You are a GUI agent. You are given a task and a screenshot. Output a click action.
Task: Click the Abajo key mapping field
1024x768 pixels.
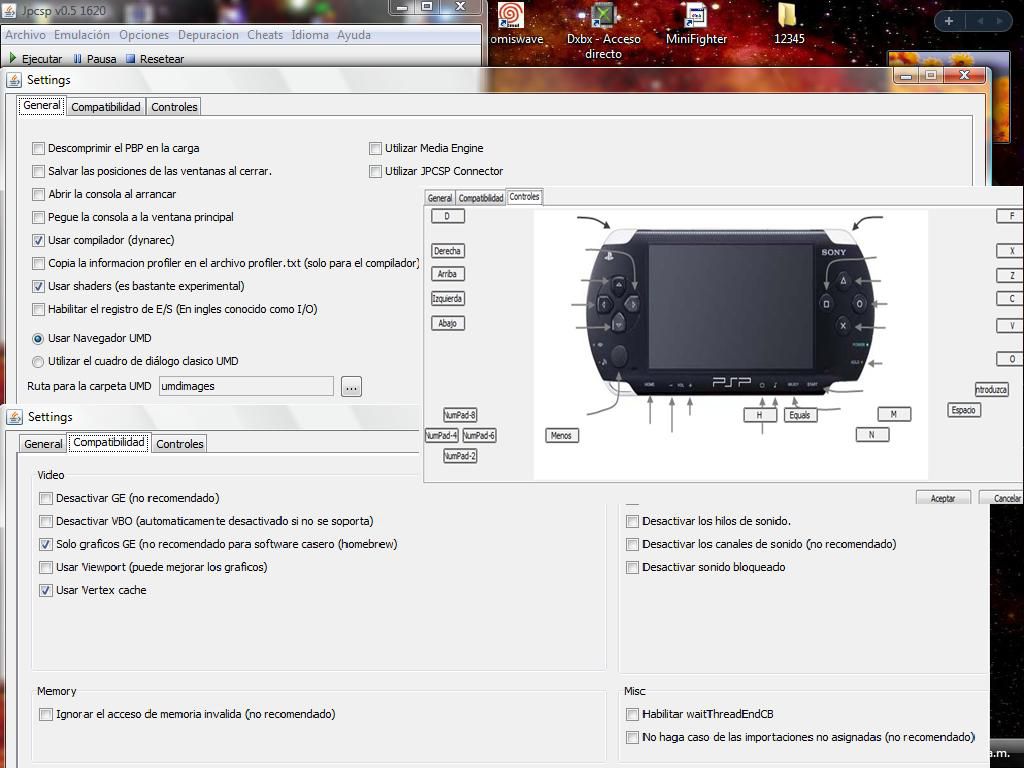point(447,323)
